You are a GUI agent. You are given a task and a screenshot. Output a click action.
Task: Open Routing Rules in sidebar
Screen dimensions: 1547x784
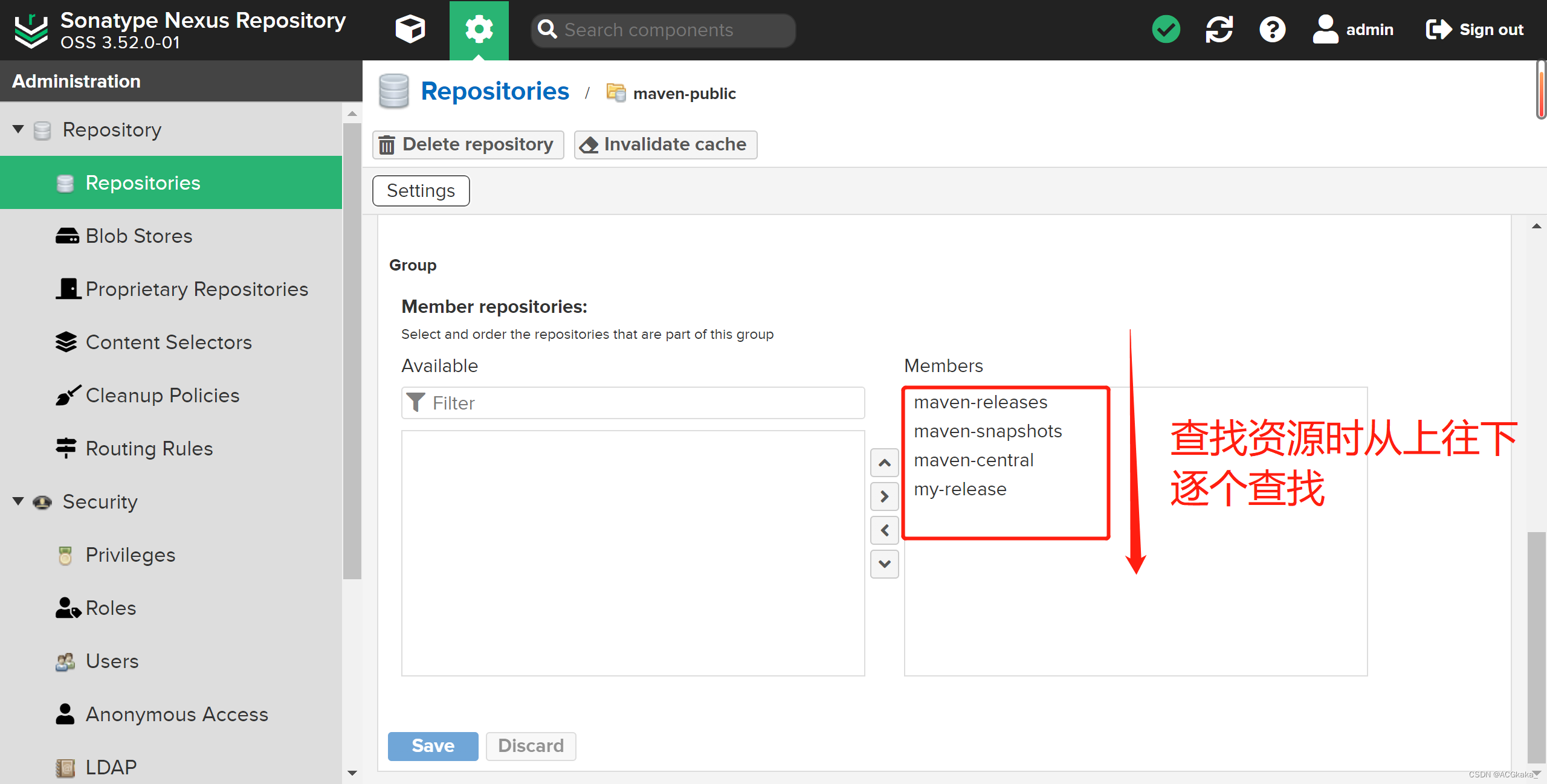[x=149, y=449]
